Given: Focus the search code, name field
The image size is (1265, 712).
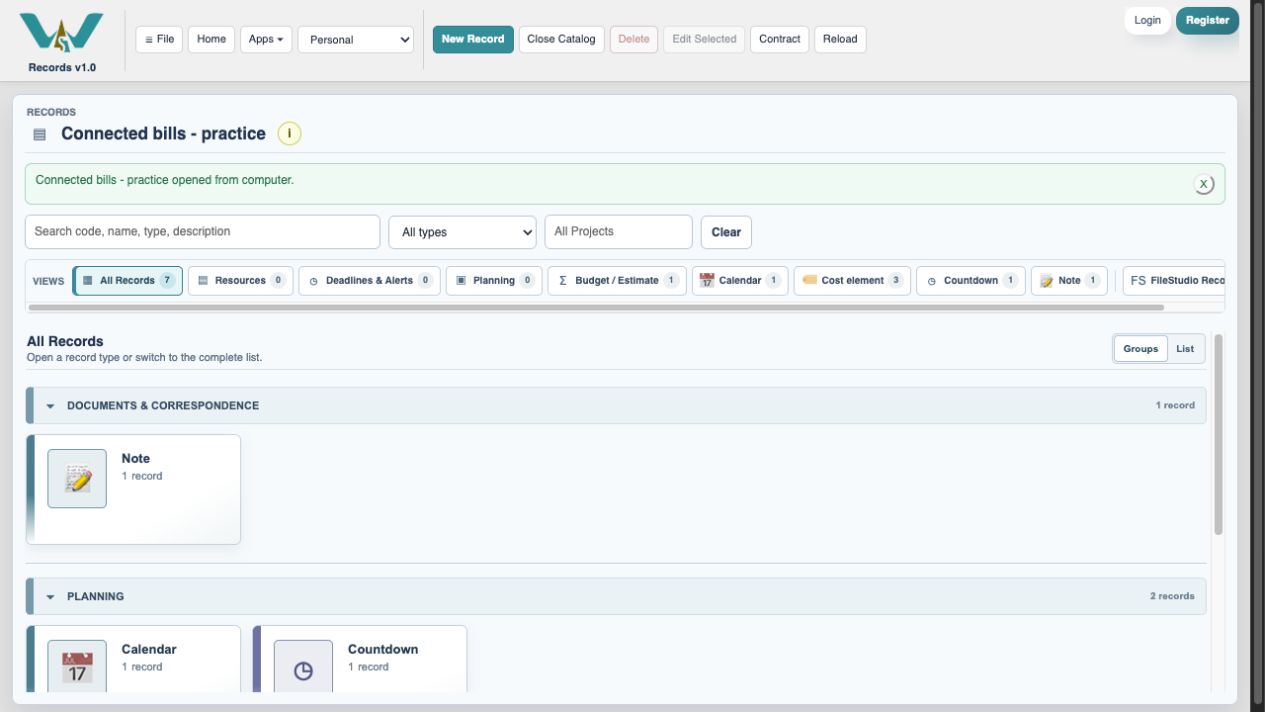Looking at the screenshot, I should [x=202, y=231].
